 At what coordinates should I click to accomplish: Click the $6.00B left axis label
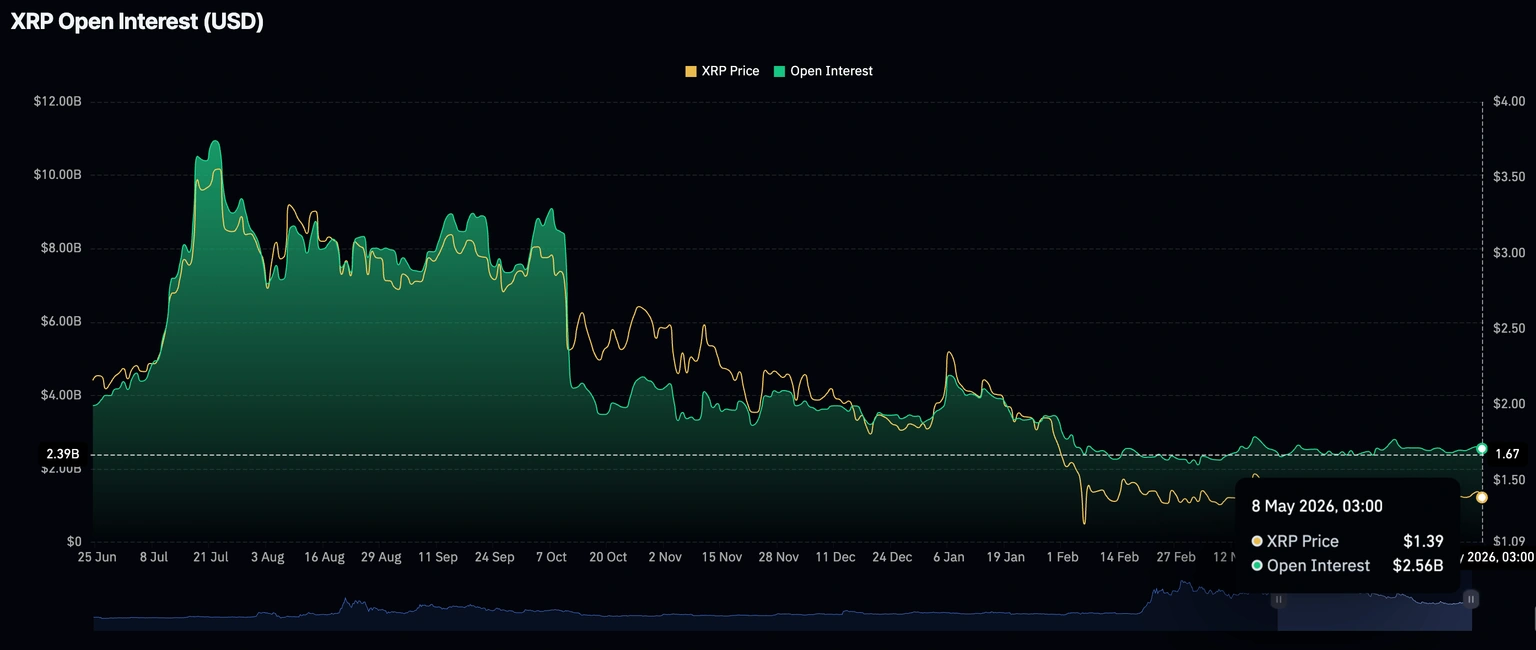point(60,322)
